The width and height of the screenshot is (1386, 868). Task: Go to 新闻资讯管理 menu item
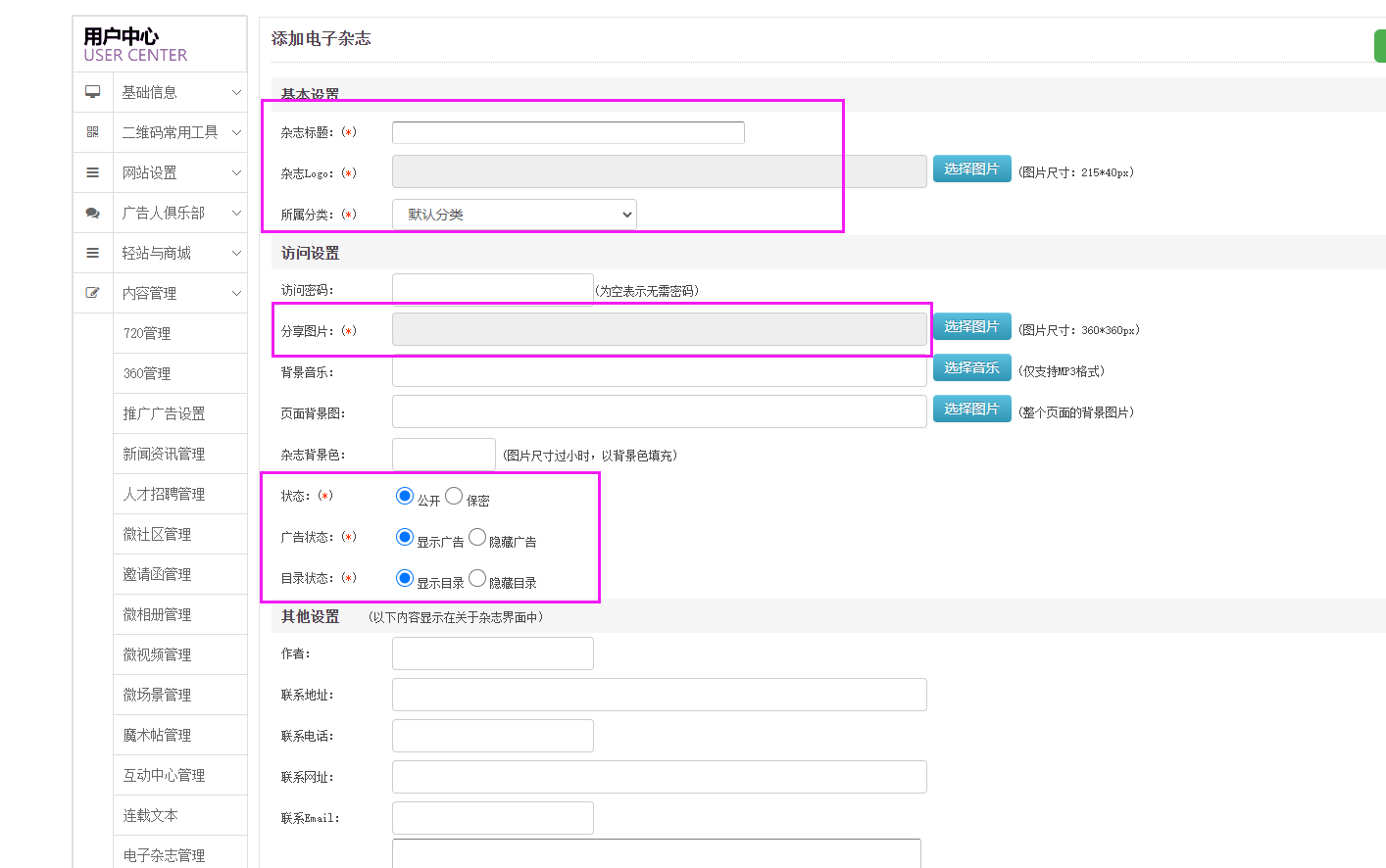(165, 454)
